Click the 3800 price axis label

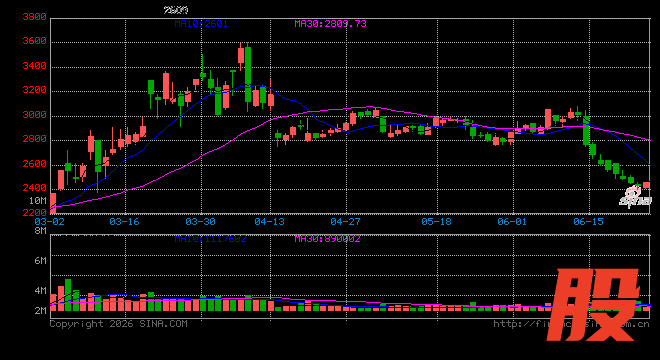point(34,17)
